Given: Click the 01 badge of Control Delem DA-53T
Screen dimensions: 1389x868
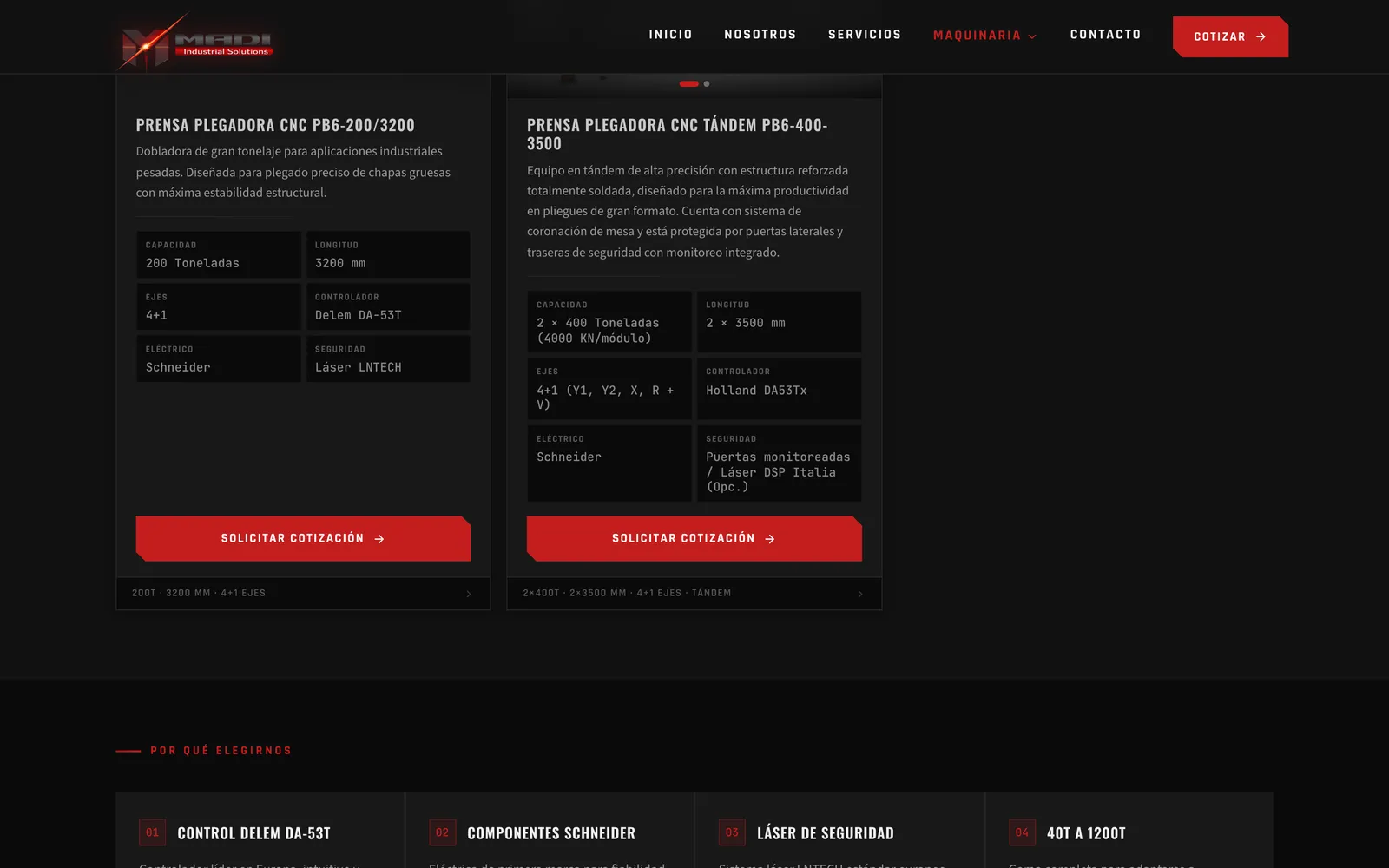Looking at the screenshot, I should tap(152, 832).
